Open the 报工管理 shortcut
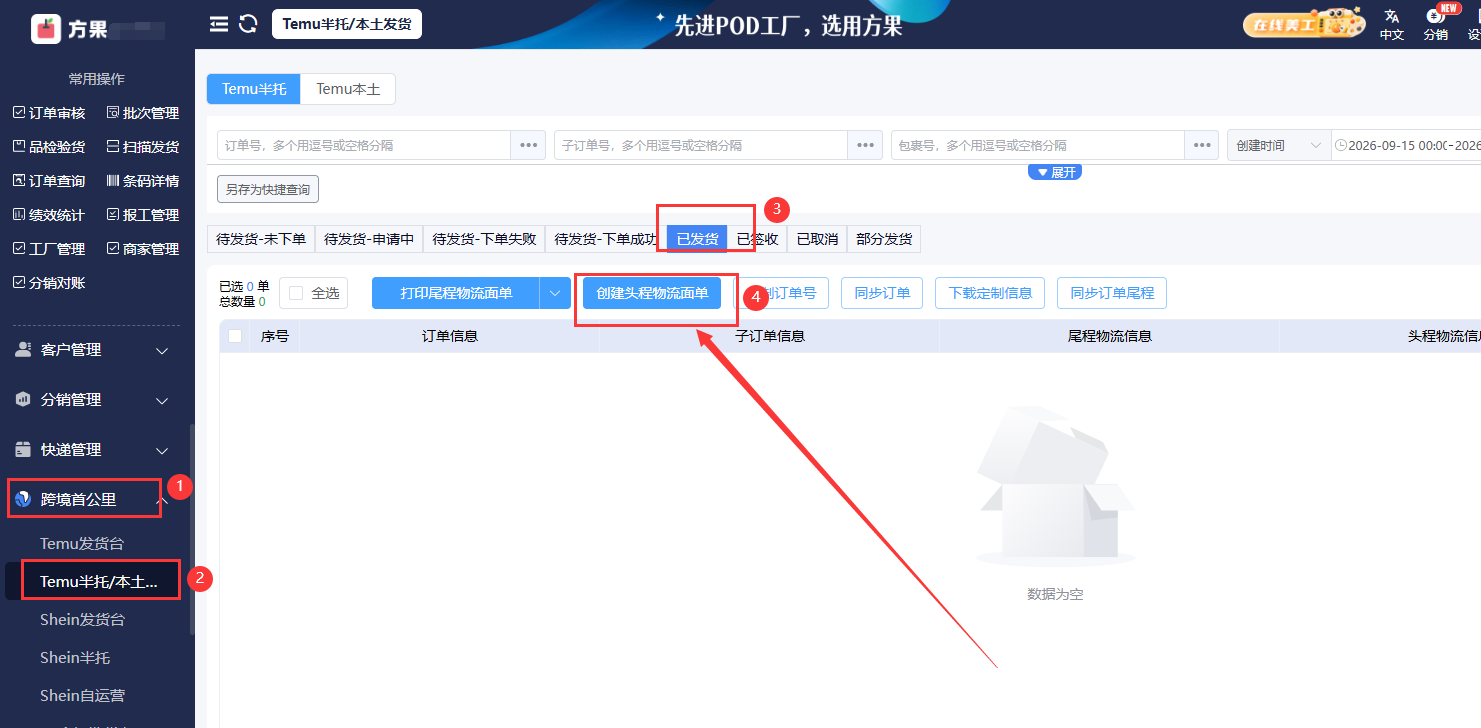Image resolution: width=1481 pixels, height=728 pixels. [x=143, y=215]
